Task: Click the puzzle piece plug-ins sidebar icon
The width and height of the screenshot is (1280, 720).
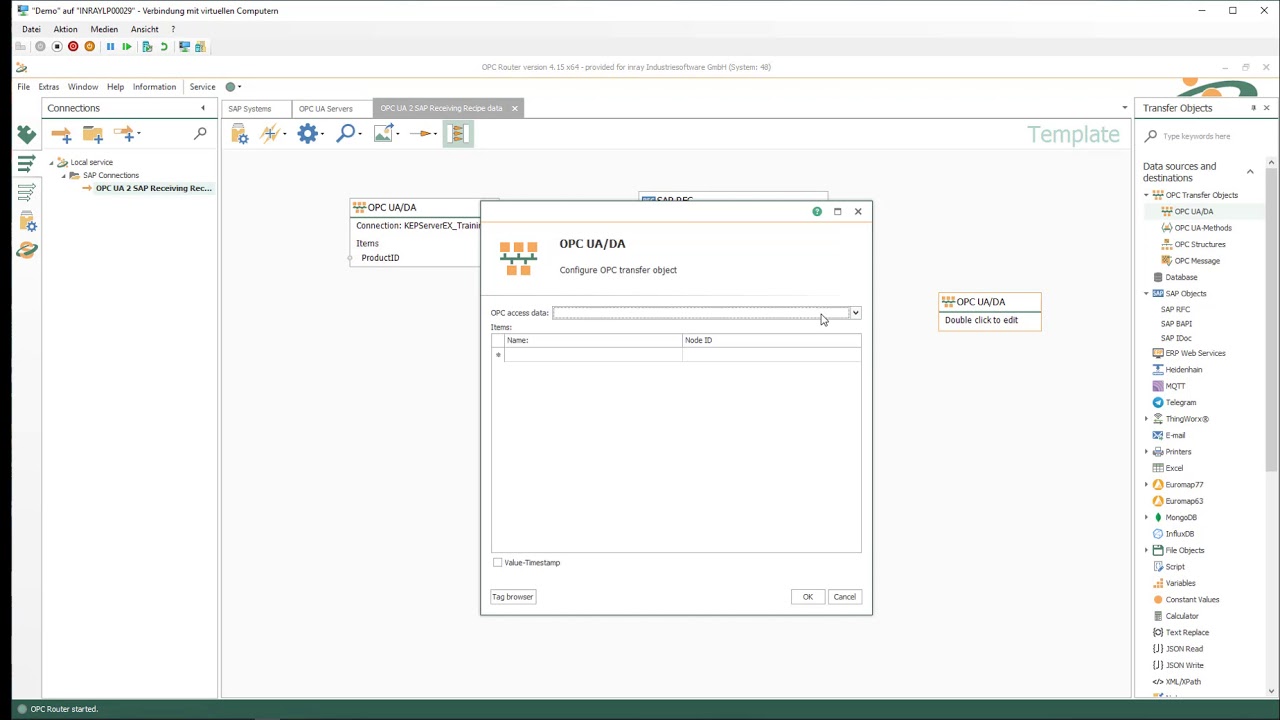Action: point(27,133)
